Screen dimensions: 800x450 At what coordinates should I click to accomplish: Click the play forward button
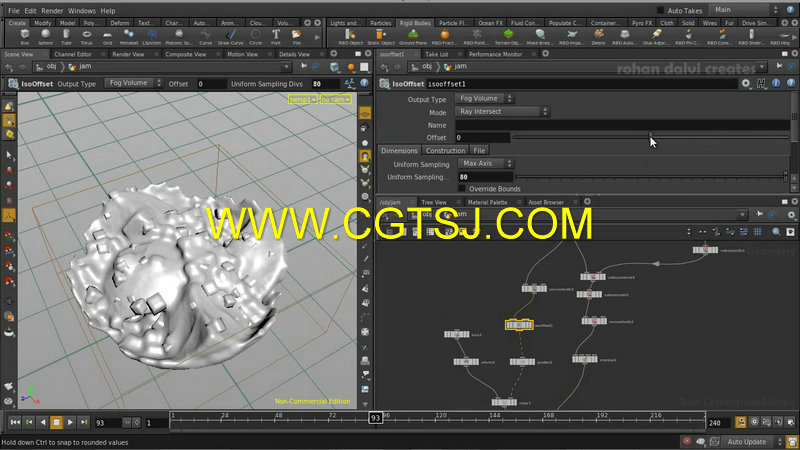pyautogui.click(x=70, y=422)
